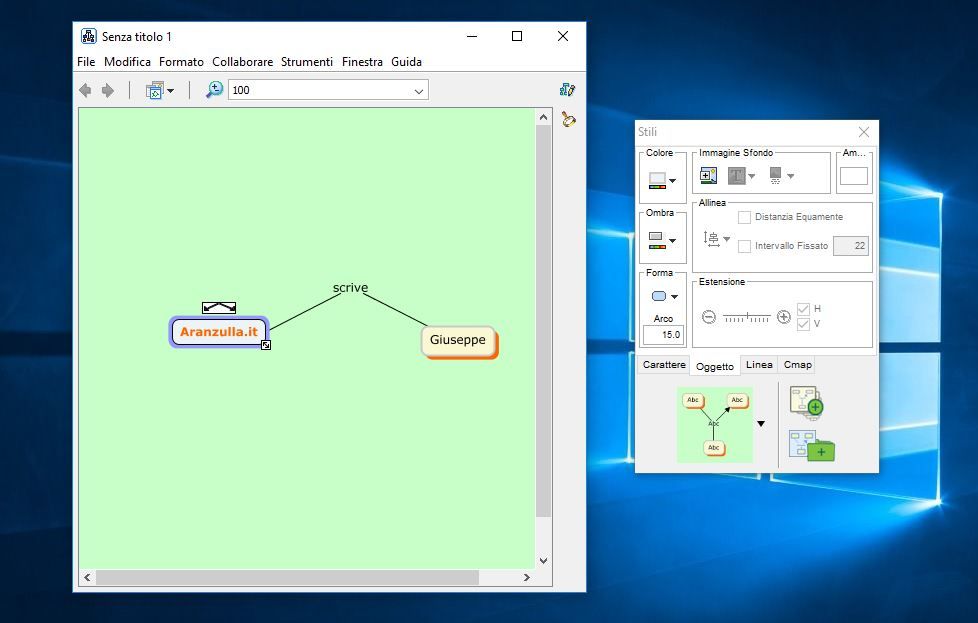Open the File menu

pyautogui.click(x=86, y=62)
